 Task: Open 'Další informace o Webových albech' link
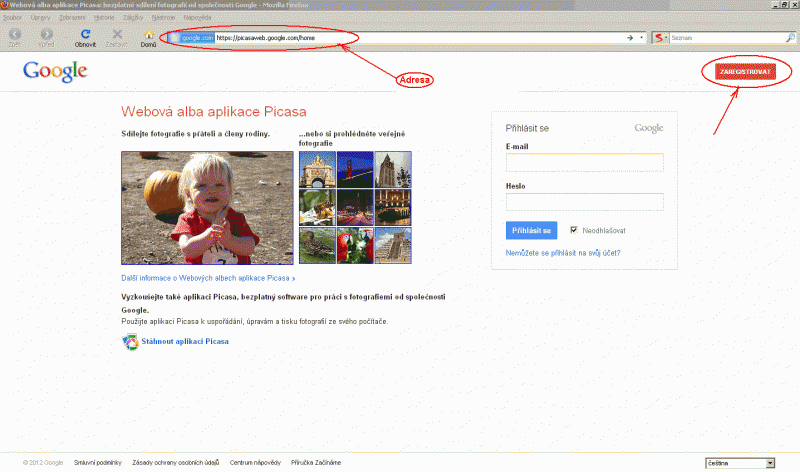208,278
